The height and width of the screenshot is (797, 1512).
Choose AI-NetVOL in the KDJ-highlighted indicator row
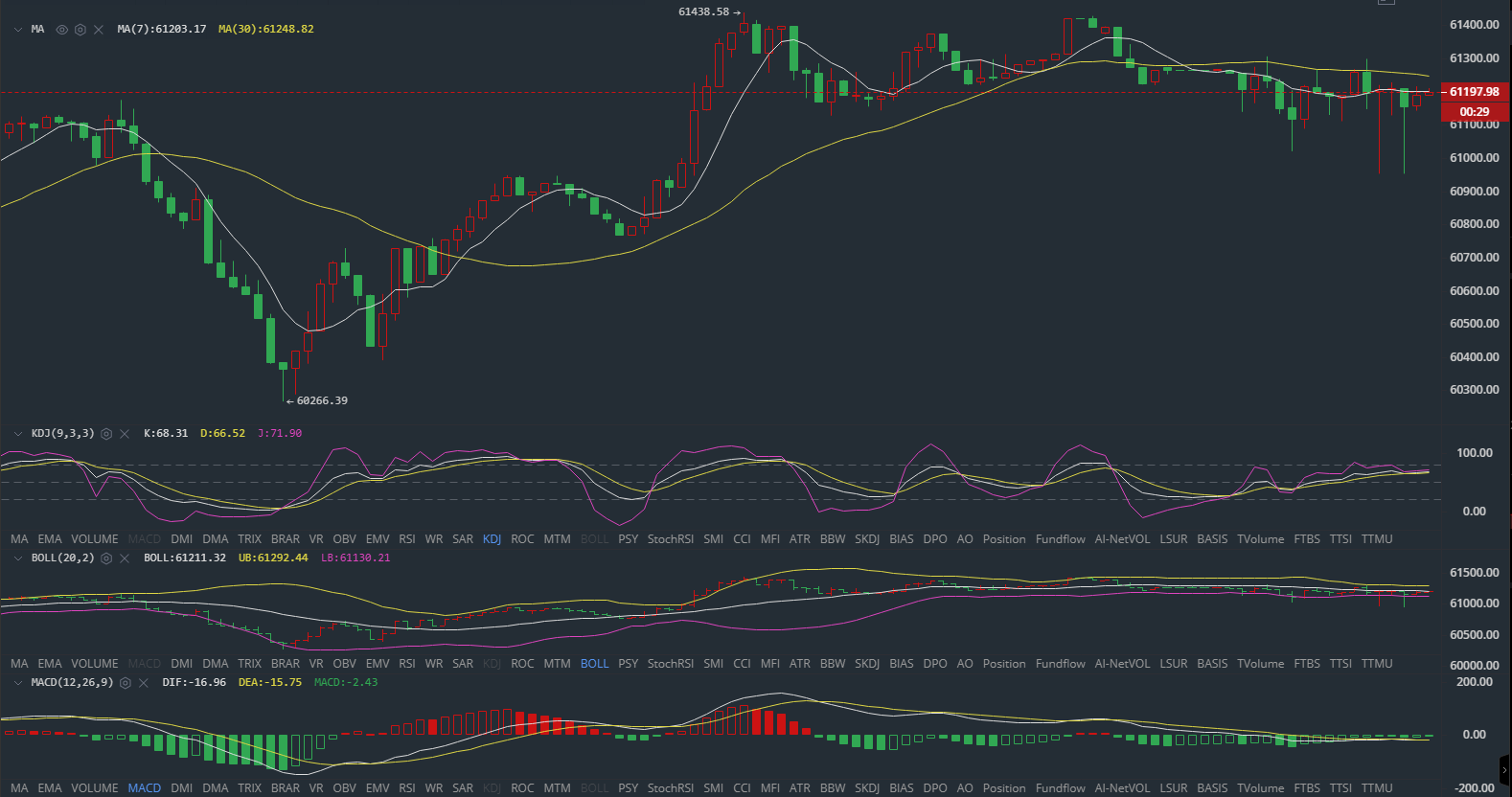(x=1122, y=539)
